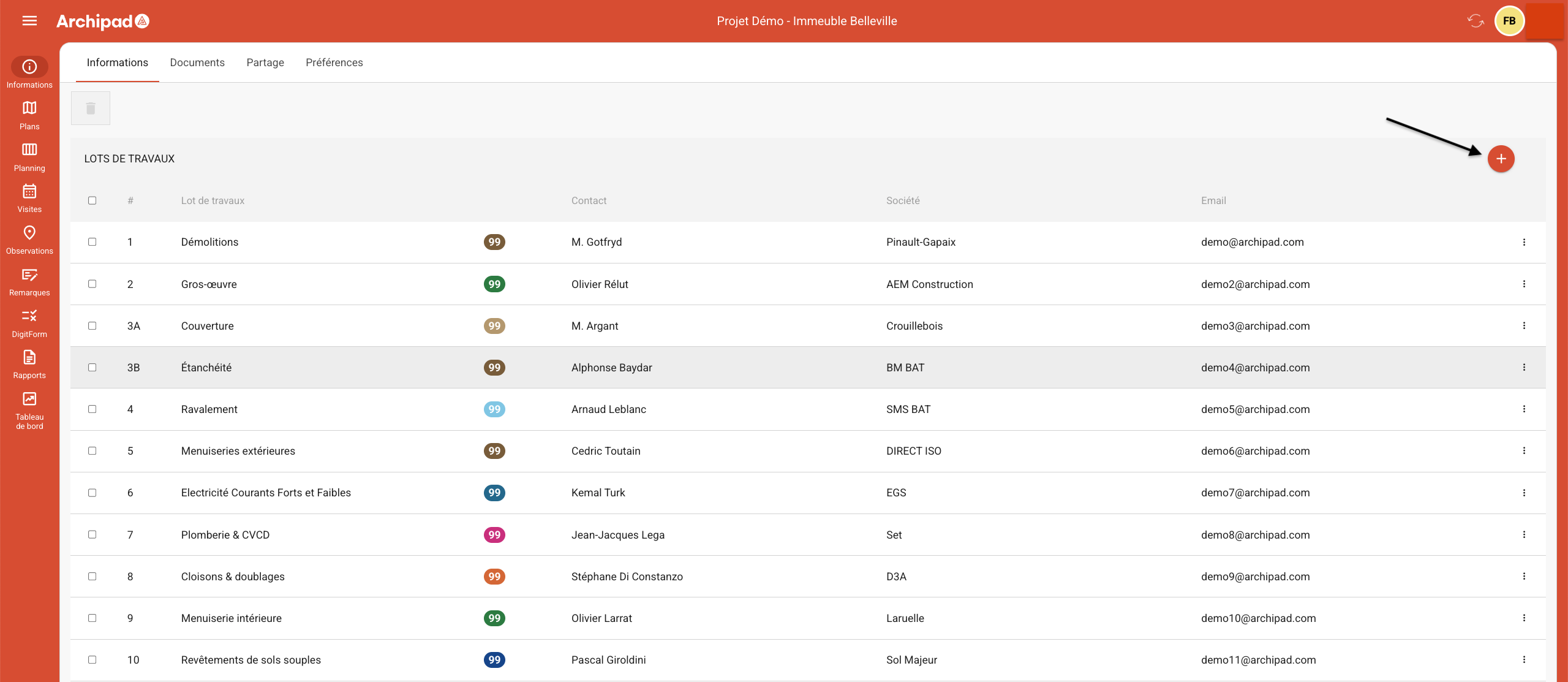Go to Planning in the sidebar
This screenshot has height=682, width=1568.
(29, 157)
